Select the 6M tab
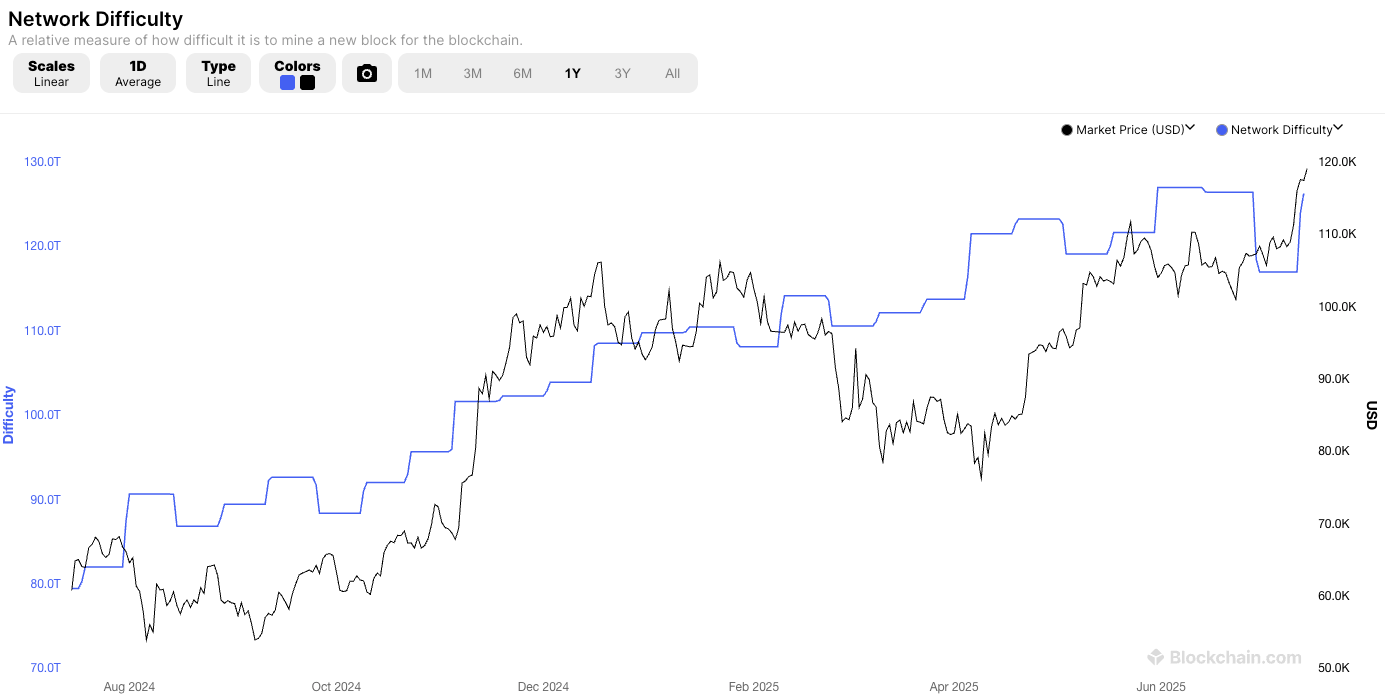The image size is (1385, 696). tap(522, 72)
